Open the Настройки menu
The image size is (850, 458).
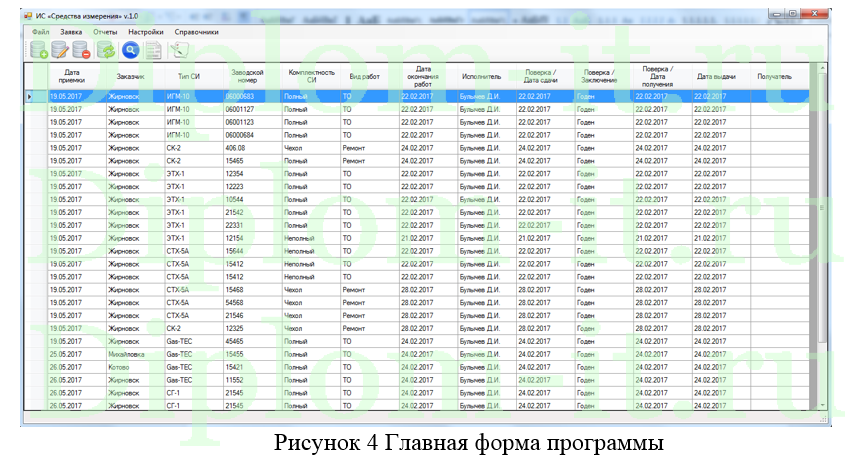pyautogui.click(x=146, y=32)
